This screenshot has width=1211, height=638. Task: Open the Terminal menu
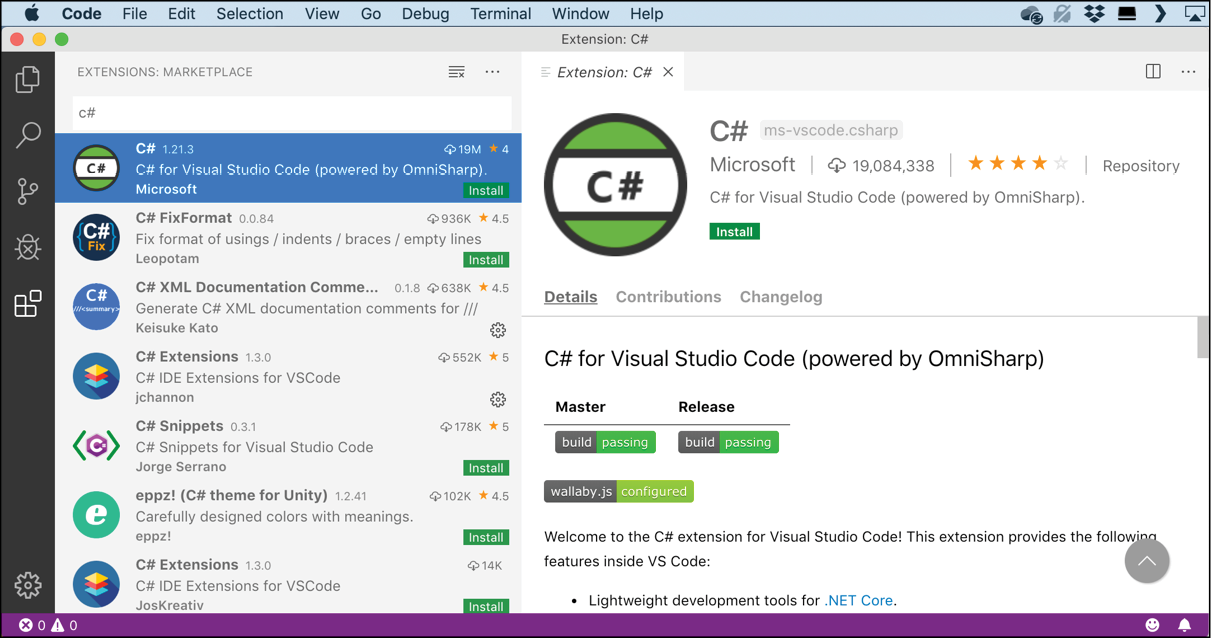[x=500, y=14]
